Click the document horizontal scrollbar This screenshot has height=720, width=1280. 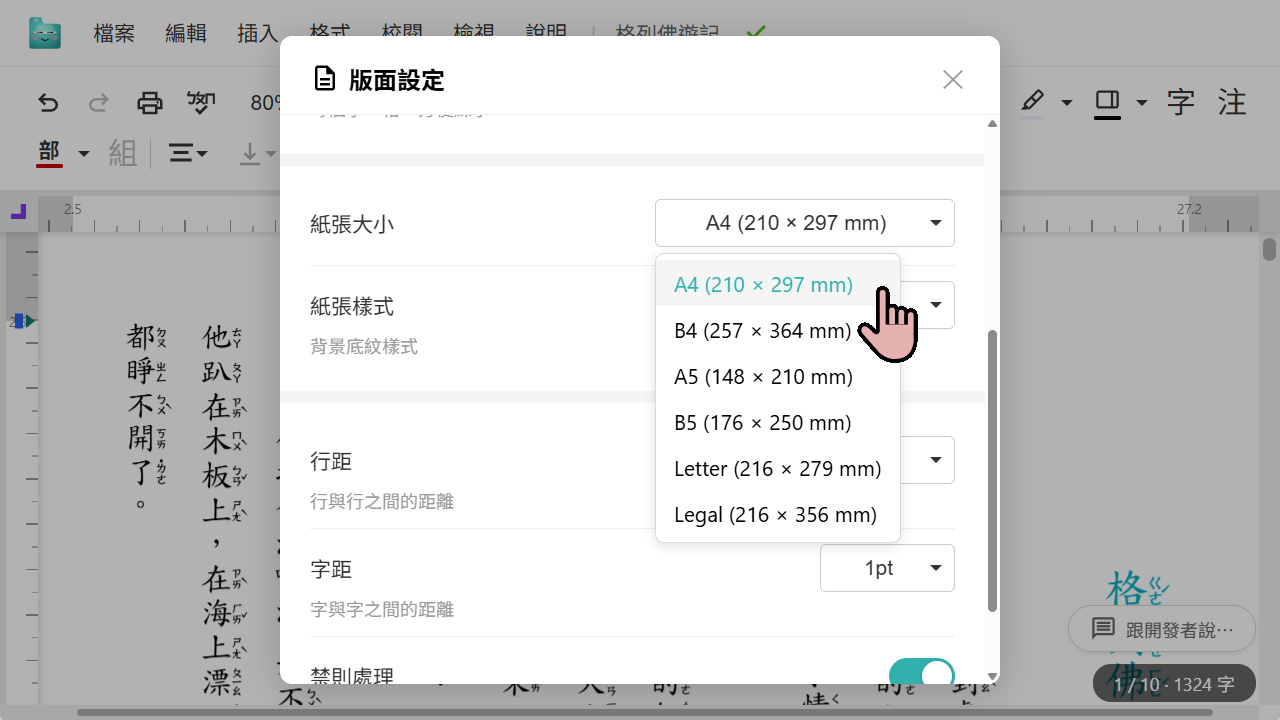pos(645,713)
